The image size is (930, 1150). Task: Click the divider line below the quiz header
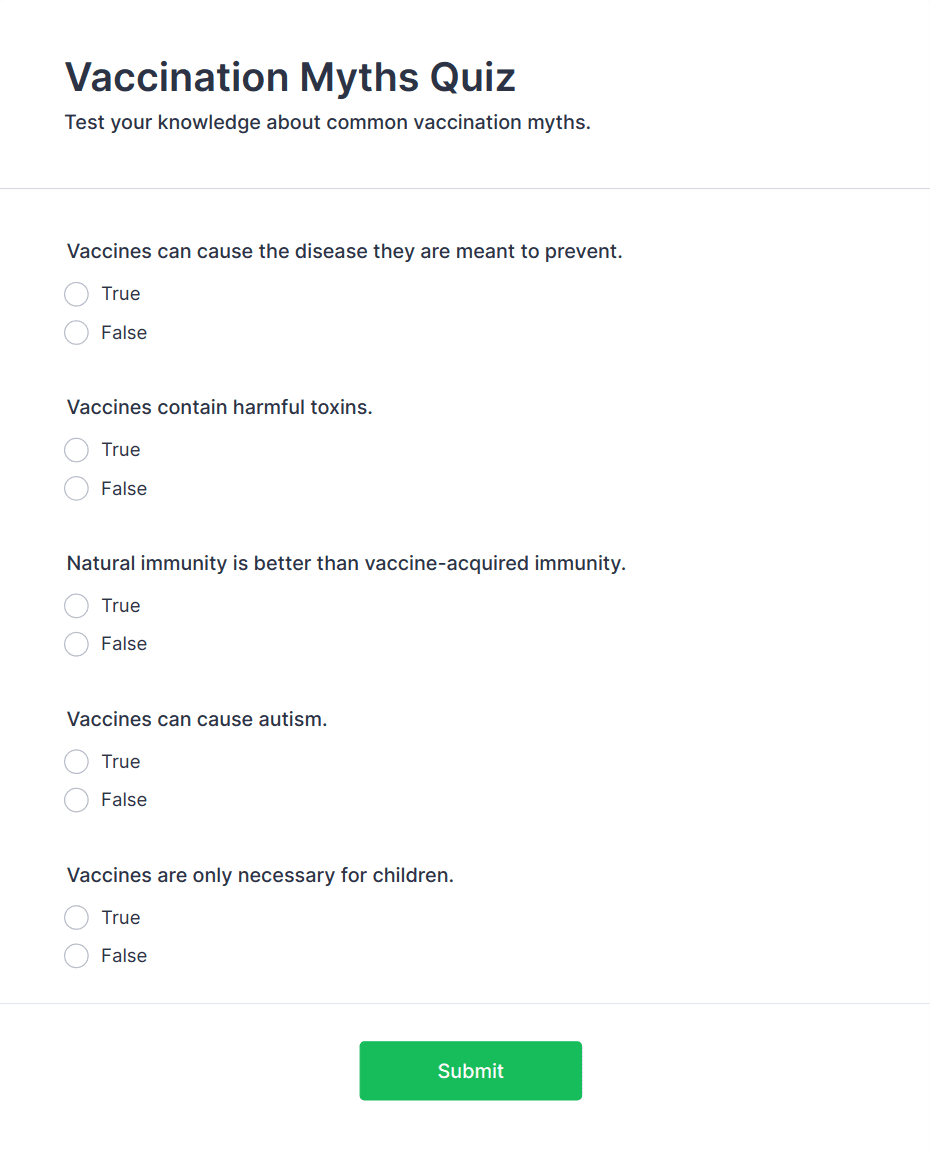(x=465, y=188)
